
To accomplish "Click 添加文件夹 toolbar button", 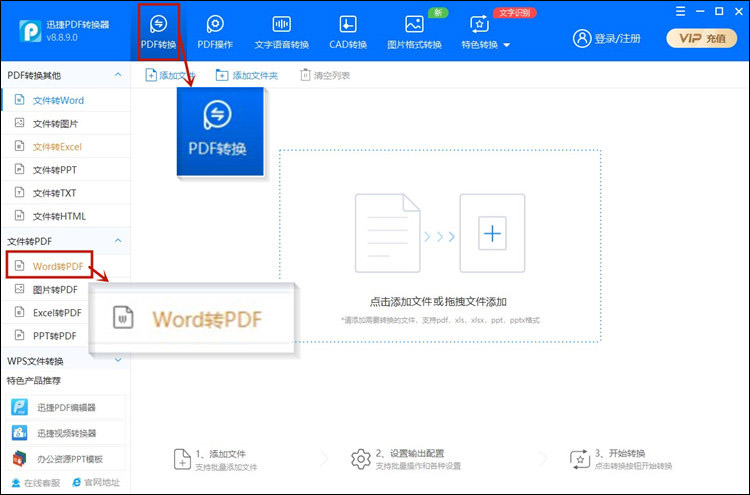I will coord(247,75).
